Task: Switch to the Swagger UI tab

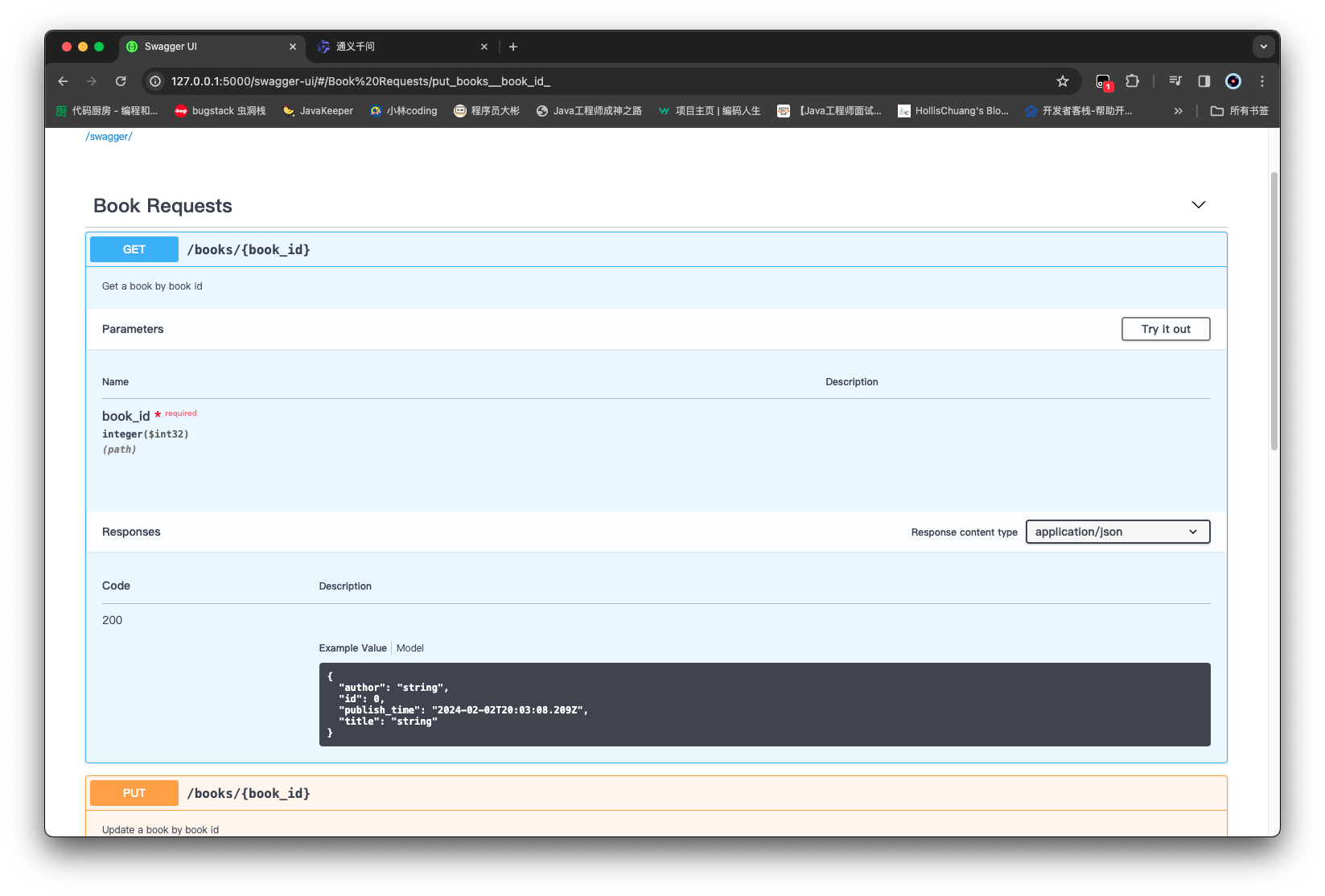Action: pyautogui.click(x=212, y=47)
